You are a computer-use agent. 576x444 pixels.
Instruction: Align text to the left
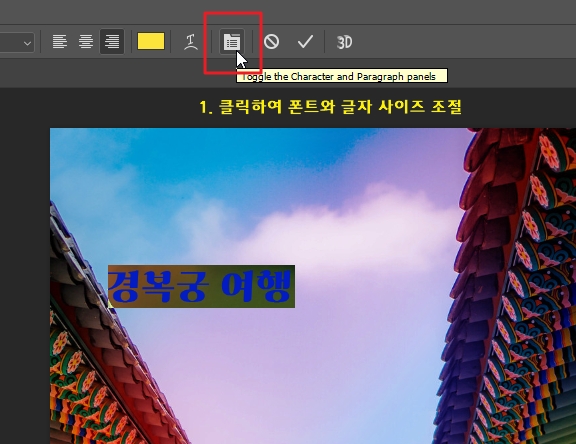(60, 41)
